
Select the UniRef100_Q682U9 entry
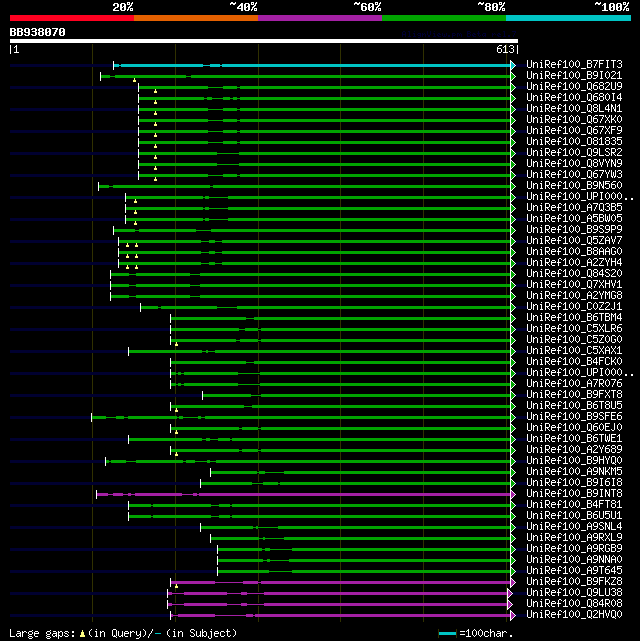(x=574, y=87)
